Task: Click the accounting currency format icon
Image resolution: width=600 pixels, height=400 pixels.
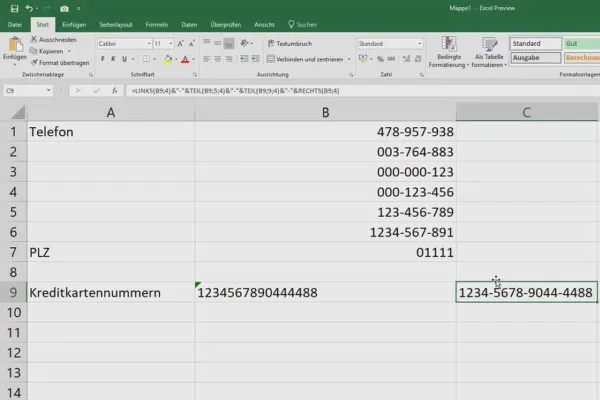Action: pos(363,59)
